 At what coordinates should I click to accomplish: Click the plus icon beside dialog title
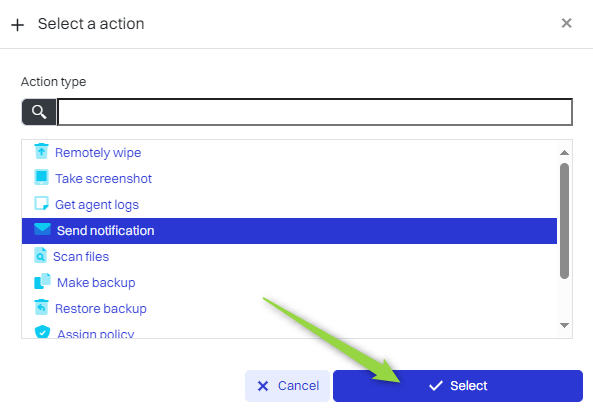point(17,25)
